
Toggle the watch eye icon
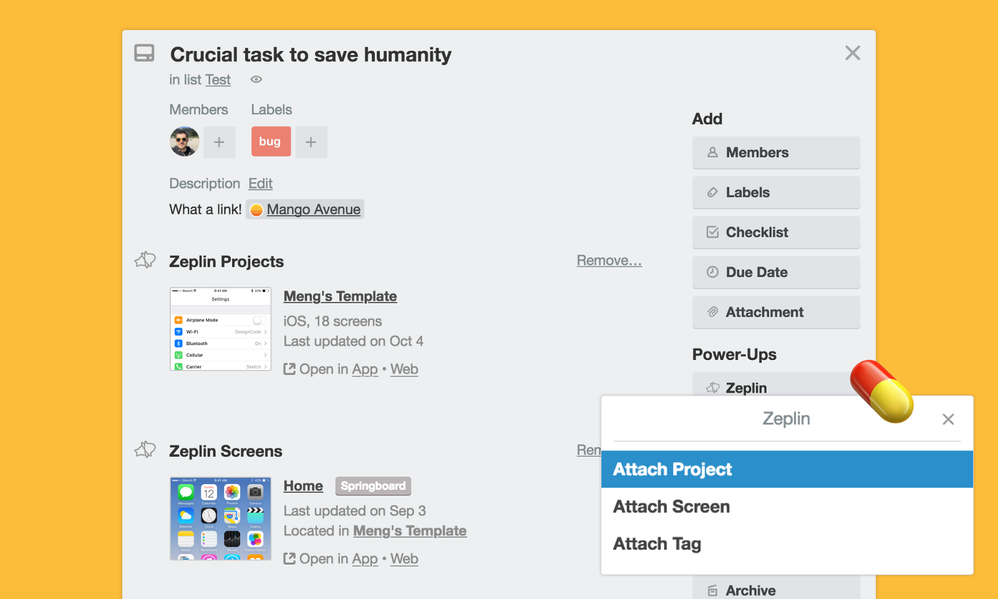[256, 80]
